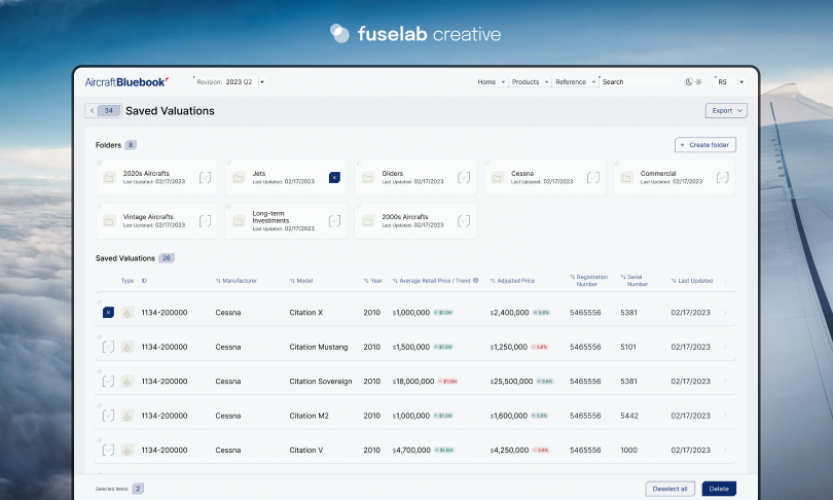The height and width of the screenshot is (500, 833).
Task: Open the Cessna folder icon
Action: [x=497, y=178]
